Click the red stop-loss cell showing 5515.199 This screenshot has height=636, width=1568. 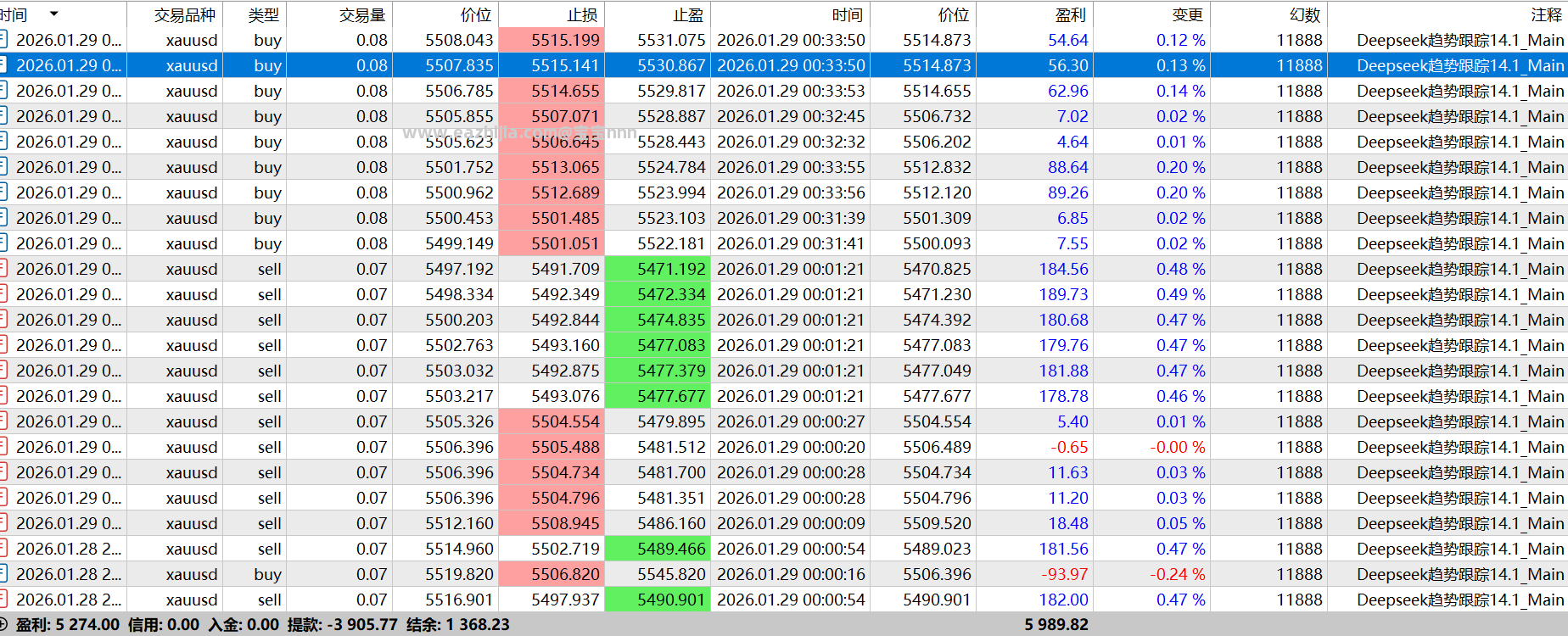pos(552,40)
